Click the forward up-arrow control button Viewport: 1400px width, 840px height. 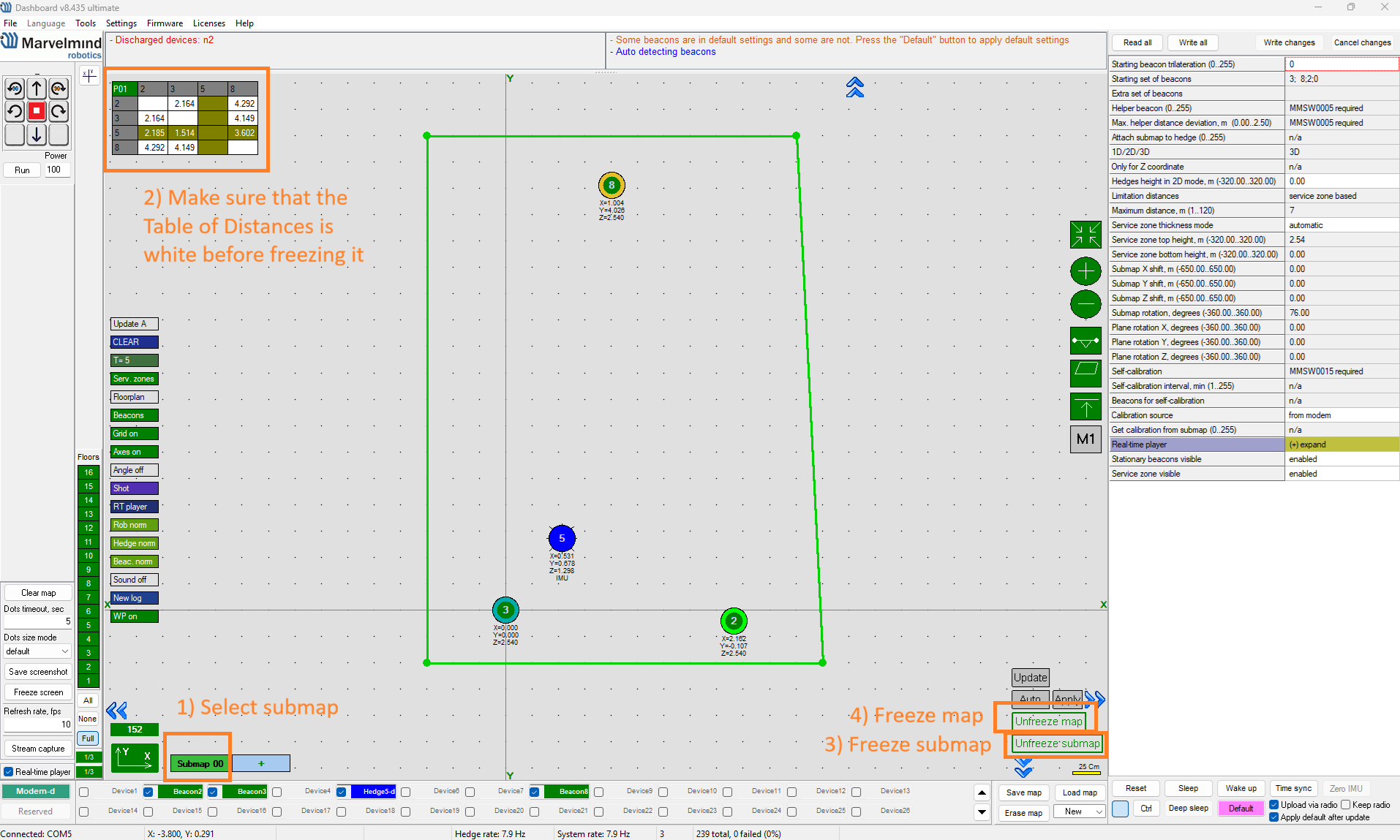tap(37, 89)
